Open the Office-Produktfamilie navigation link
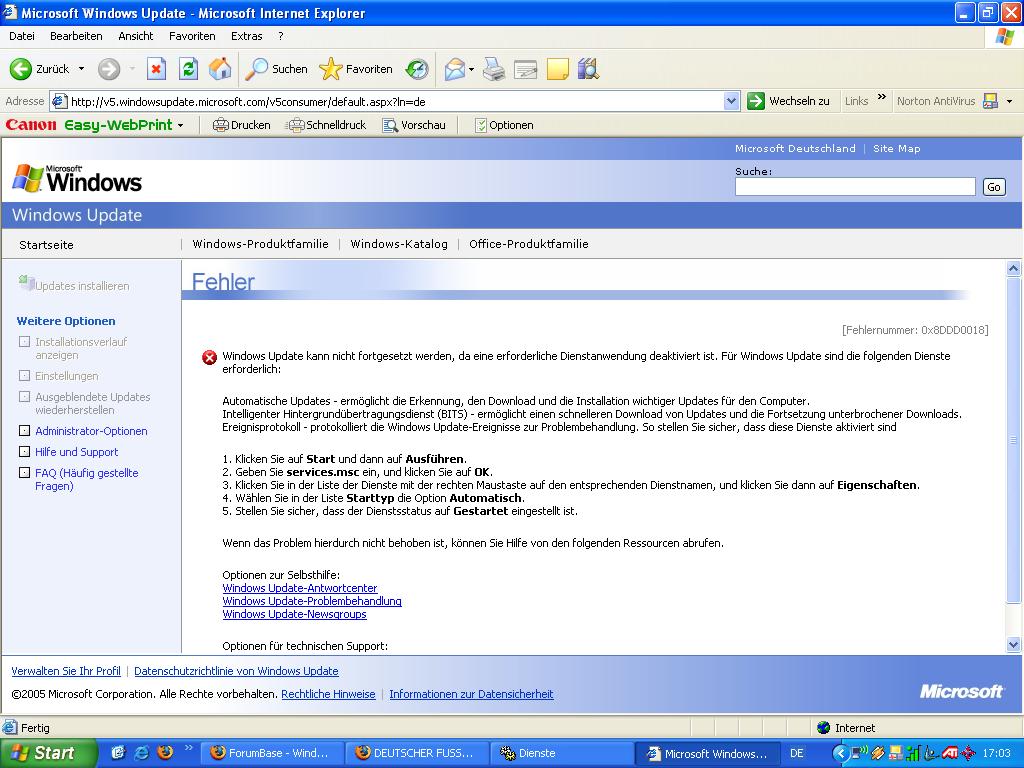Screen dimensions: 1024x768 528,244
